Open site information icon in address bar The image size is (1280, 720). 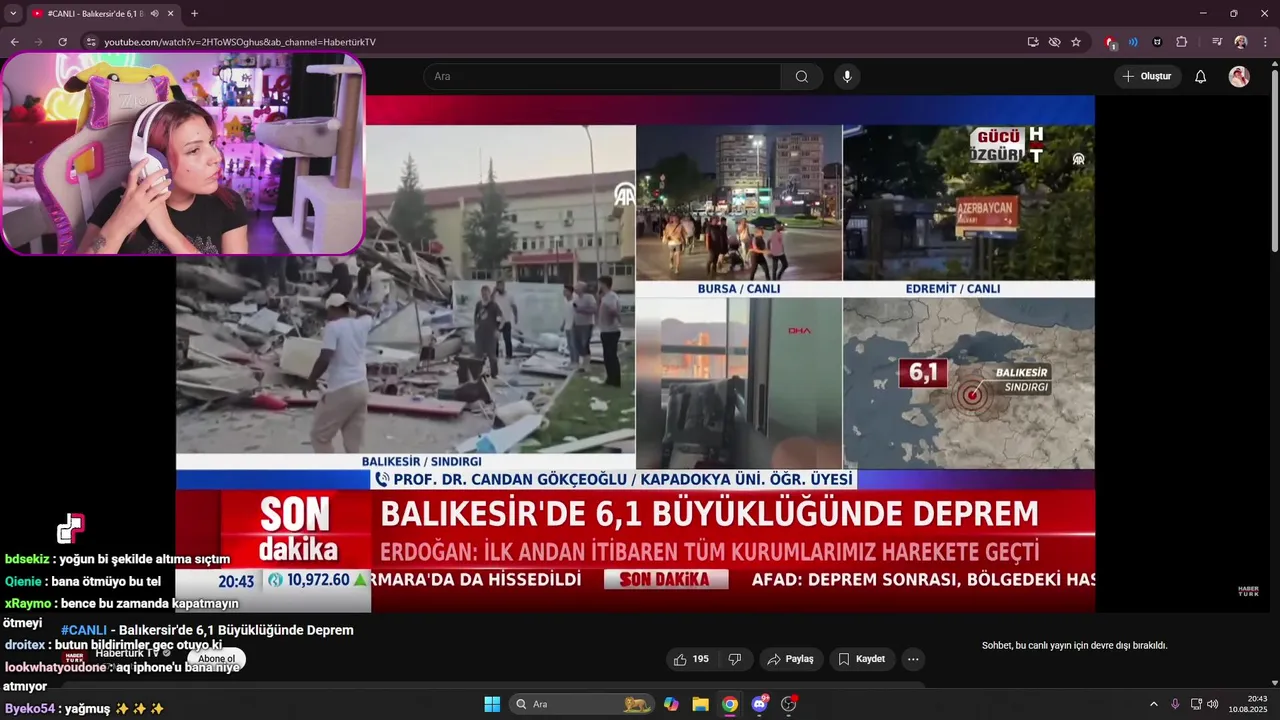(91, 42)
